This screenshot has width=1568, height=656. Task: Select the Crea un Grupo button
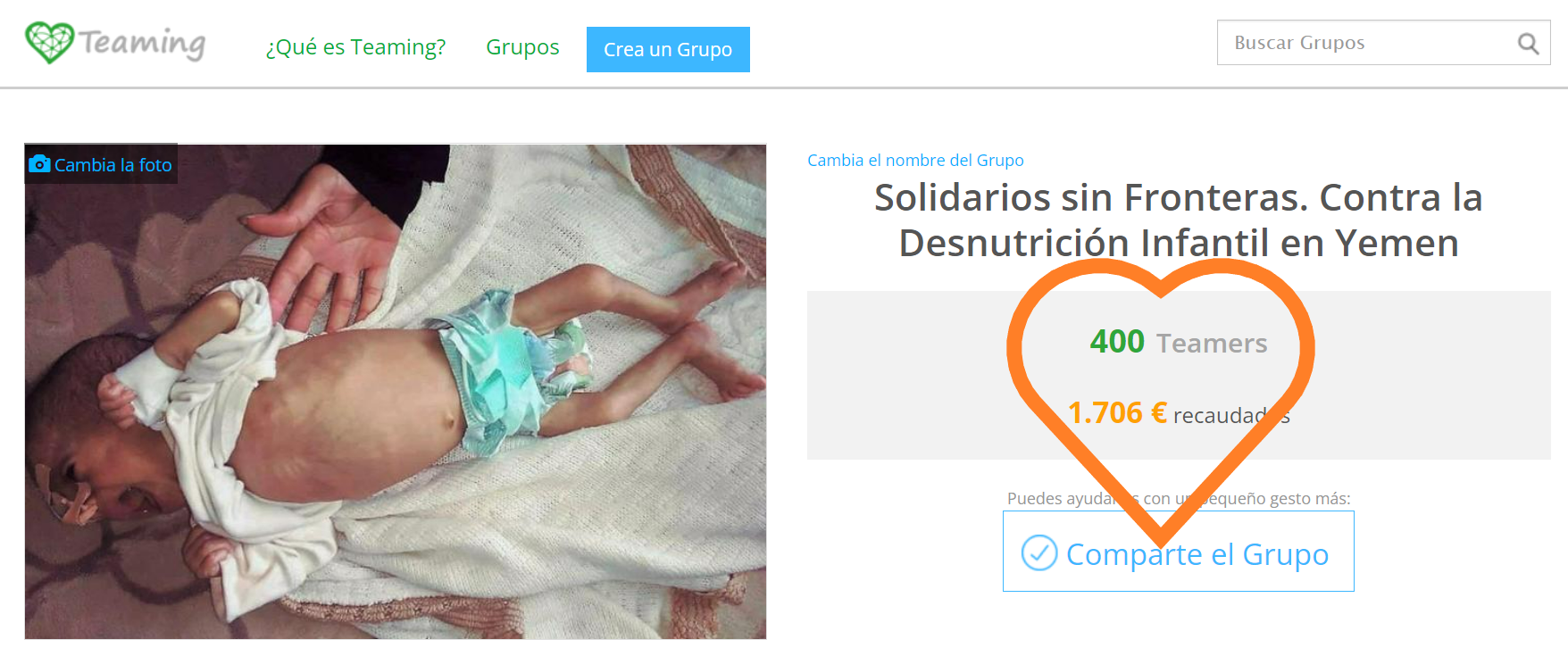pyautogui.click(x=668, y=49)
